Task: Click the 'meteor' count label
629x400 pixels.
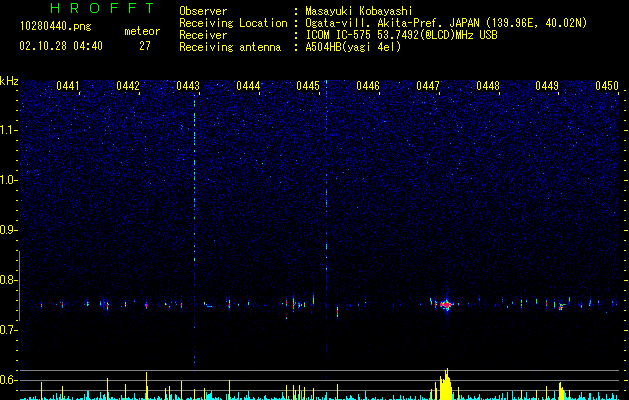Action: (x=142, y=31)
